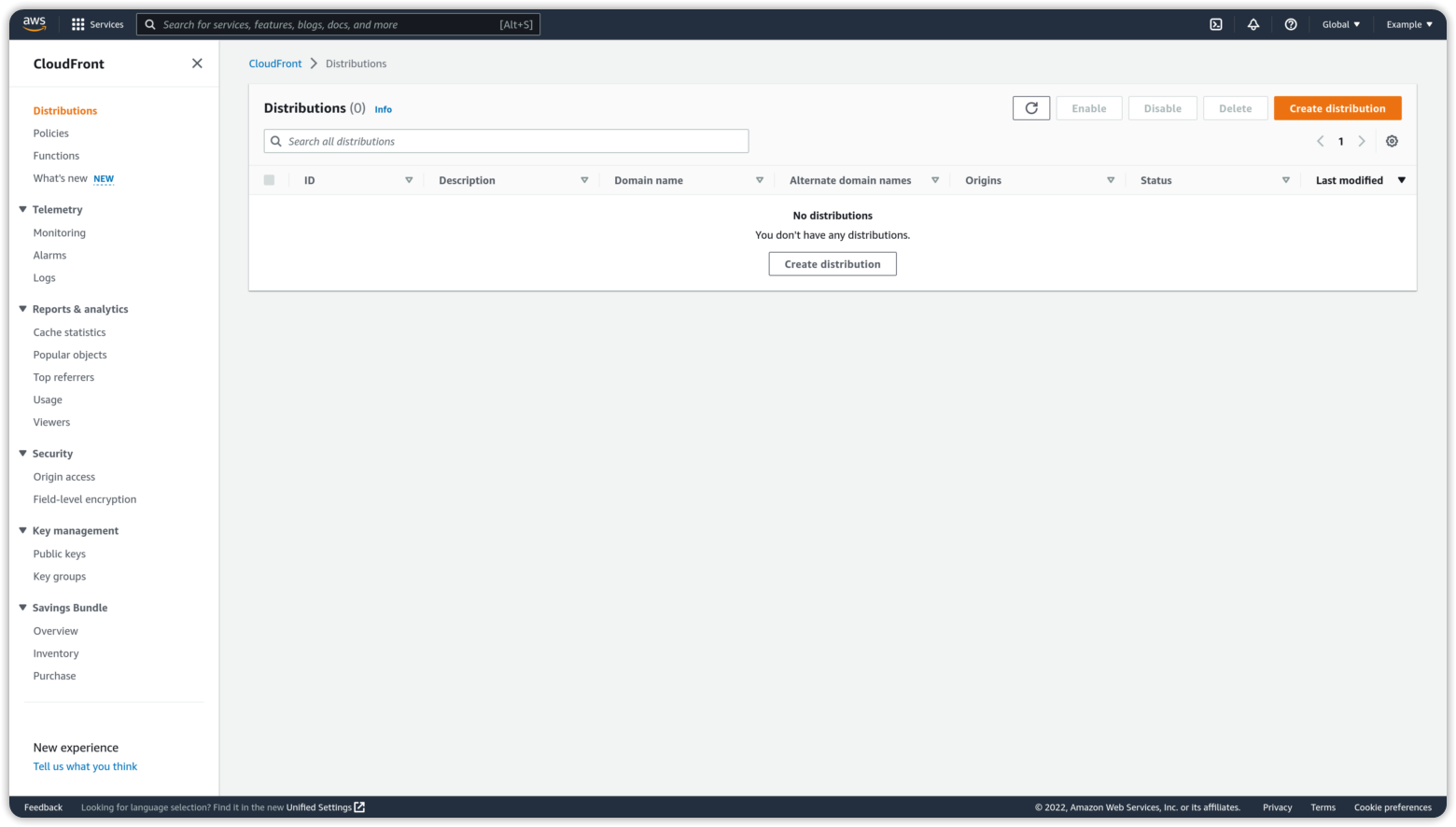Image resolution: width=1456 pixels, height=827 pixels.
Task: Click the CloudFront breadcrumb link
Action: (275, 63)
